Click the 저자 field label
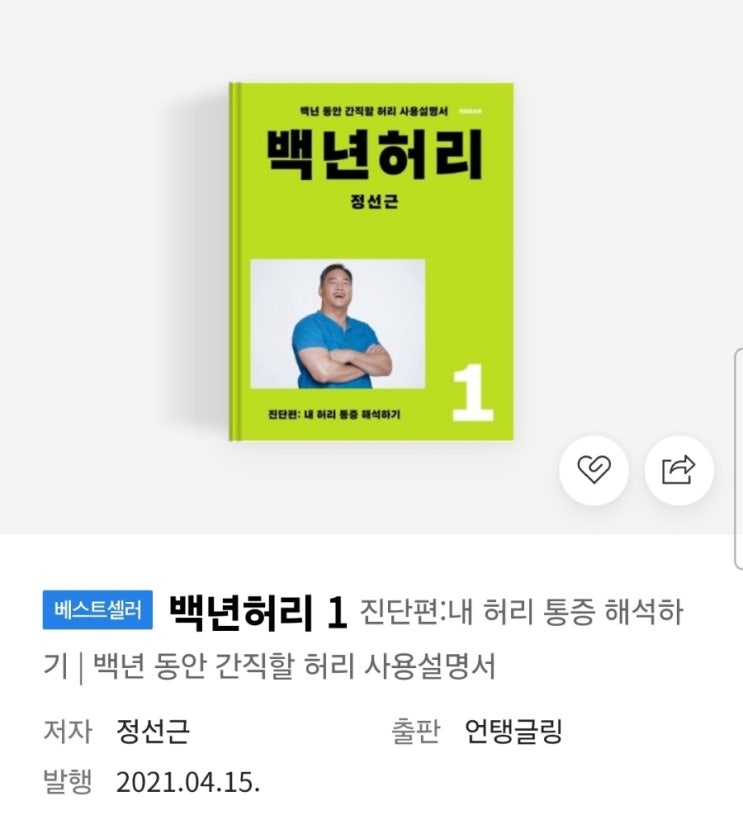Viewport: 743px width, 820px height. [x=67, y=731]
